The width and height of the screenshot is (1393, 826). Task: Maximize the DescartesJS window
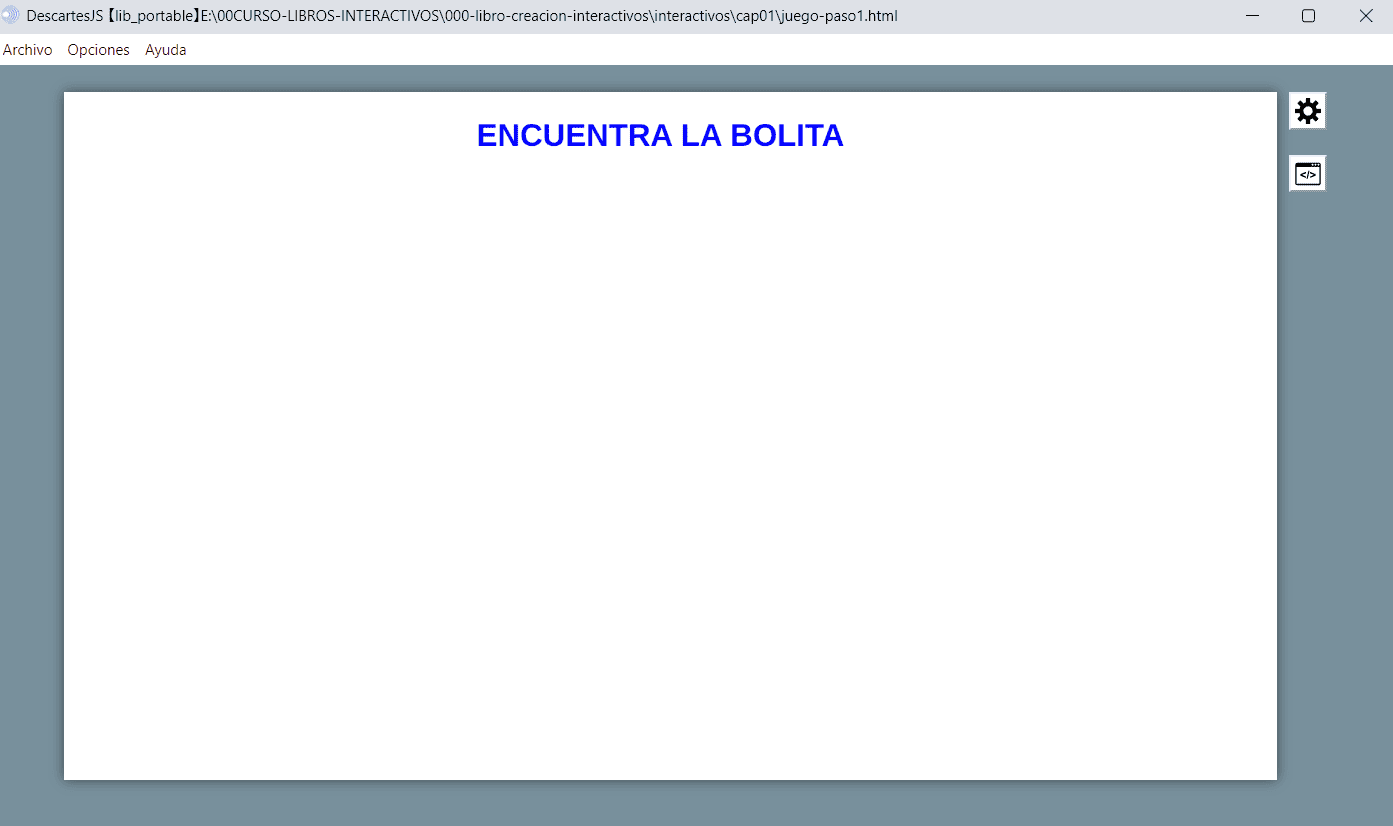click(x=1308, y=16)
